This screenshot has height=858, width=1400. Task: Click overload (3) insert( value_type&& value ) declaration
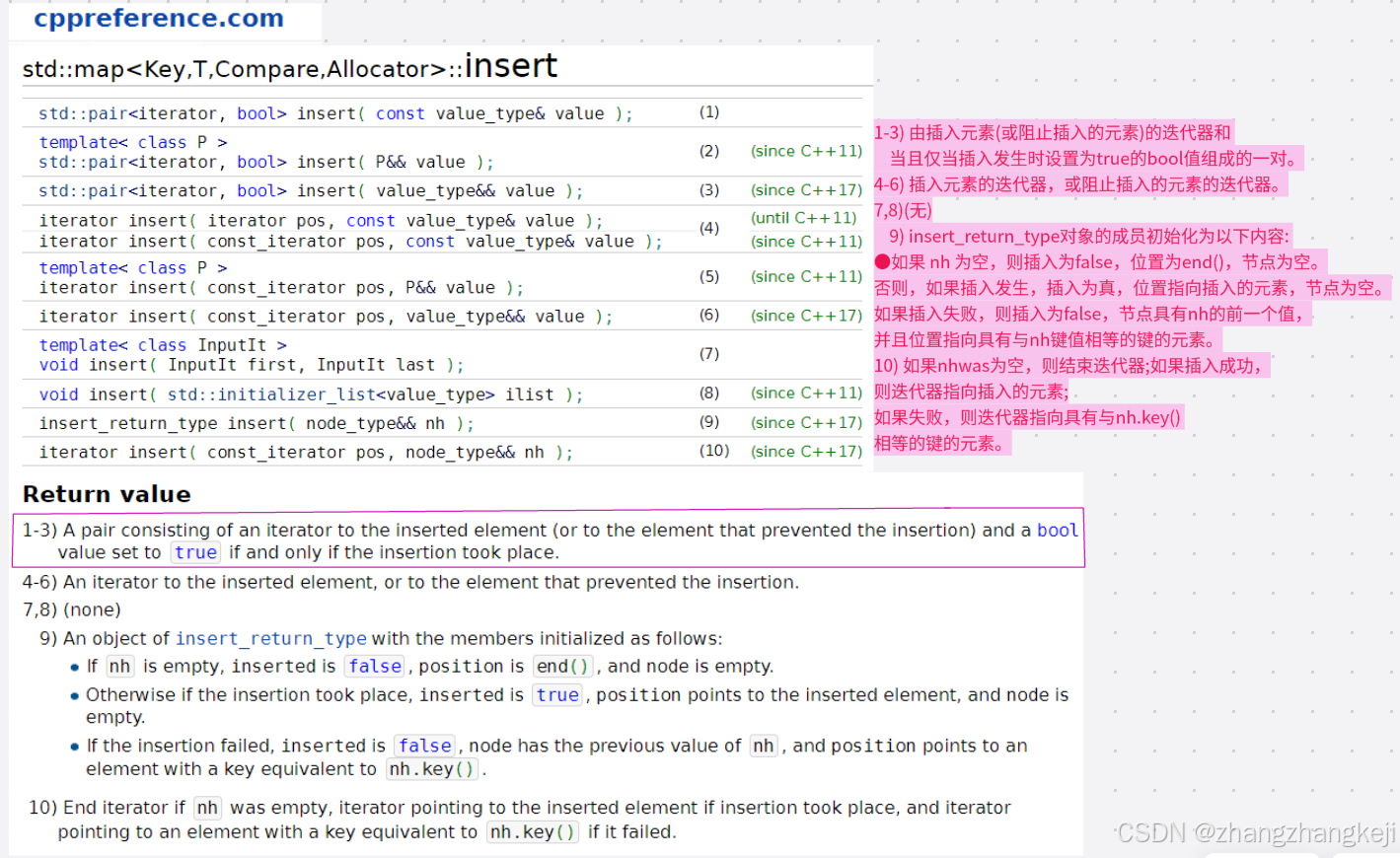311,190
